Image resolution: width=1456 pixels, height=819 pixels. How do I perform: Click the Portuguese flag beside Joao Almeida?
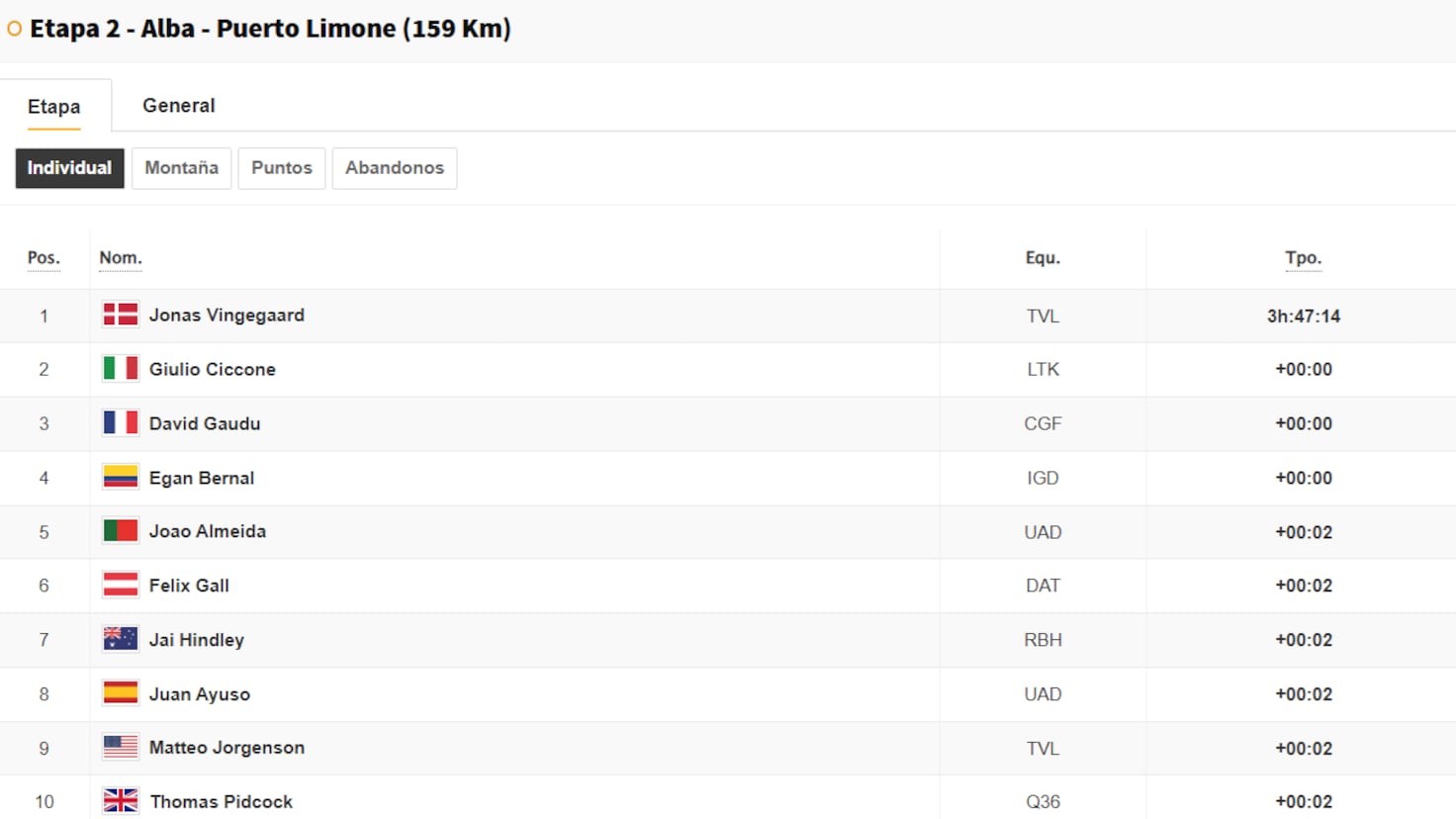pos(121,531)
